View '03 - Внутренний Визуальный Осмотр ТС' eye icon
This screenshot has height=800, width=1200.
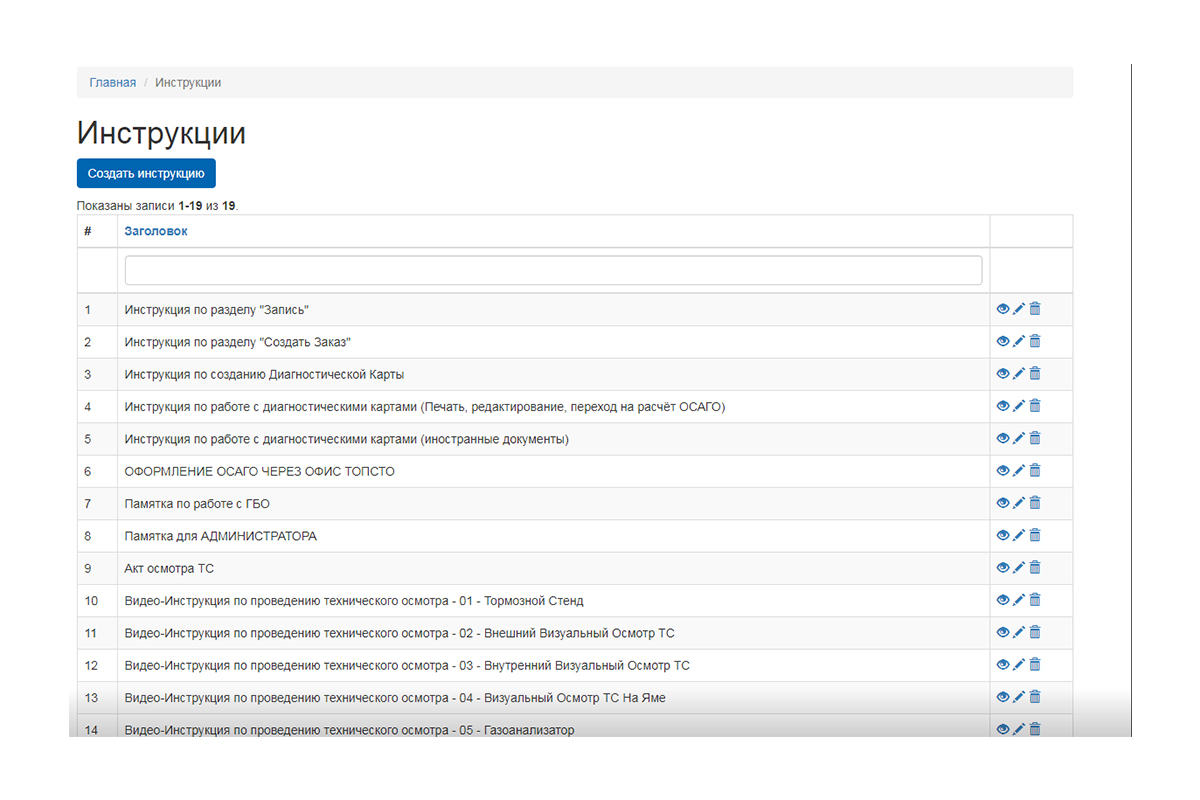pyautogui.click(x=1003, y=664)
